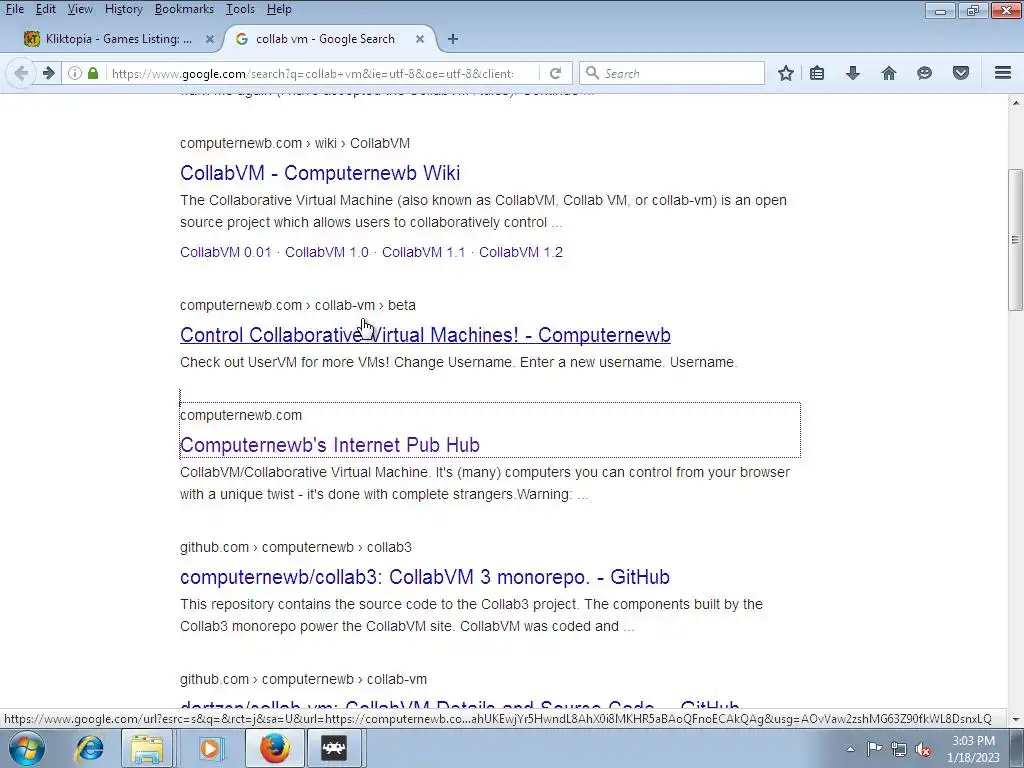This screenshot has width=1024, height=768.
Task: Click breadcrumb github.com › computernewb › collab-vm
Action: click(304, 679)
